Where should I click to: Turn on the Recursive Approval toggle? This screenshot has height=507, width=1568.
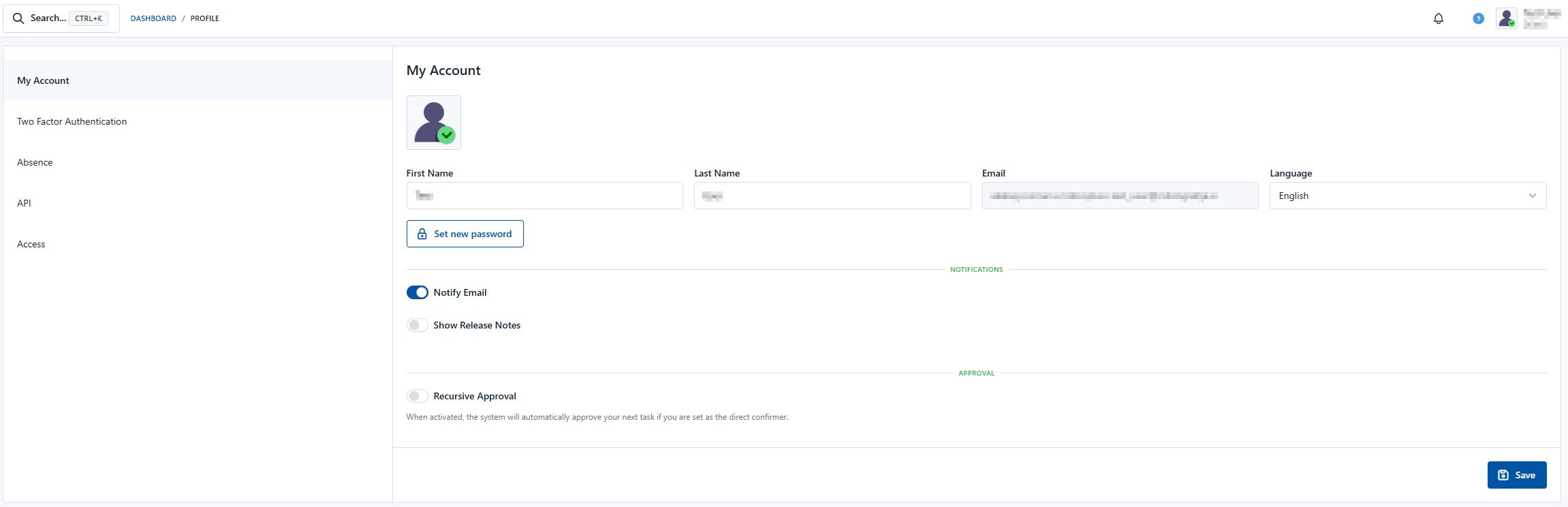tap(417, 396)
